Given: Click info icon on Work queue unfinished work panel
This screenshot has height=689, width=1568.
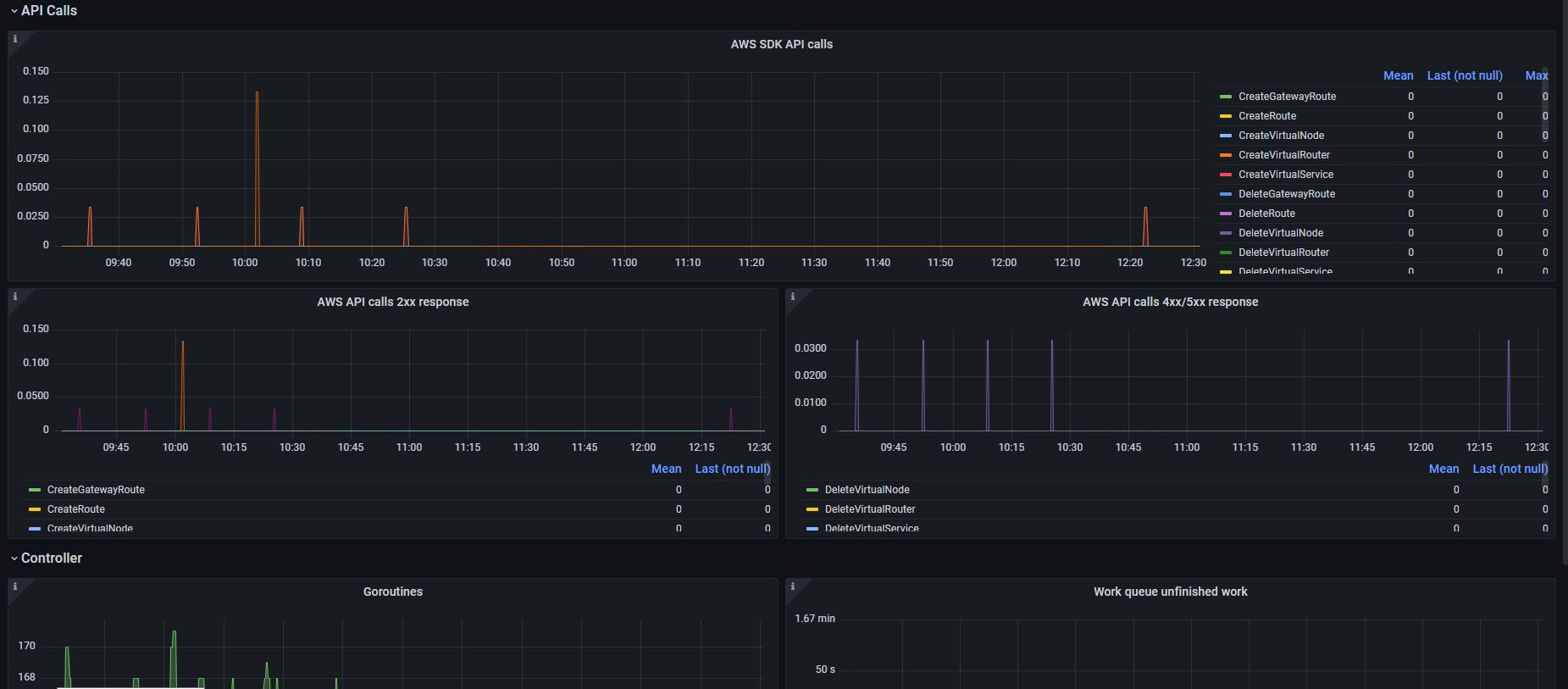Looking at the screenshot, I should (x=793, y=586).
